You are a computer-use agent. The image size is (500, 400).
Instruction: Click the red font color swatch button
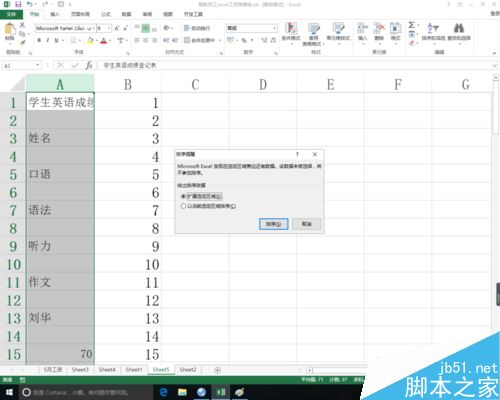click(x=104, y=40)
